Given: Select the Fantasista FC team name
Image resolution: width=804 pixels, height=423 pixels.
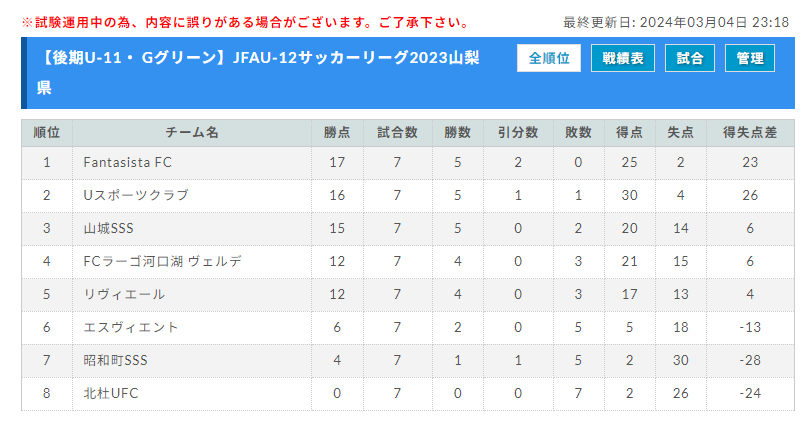Looking at the screenshot, I should tap(128, 163).
